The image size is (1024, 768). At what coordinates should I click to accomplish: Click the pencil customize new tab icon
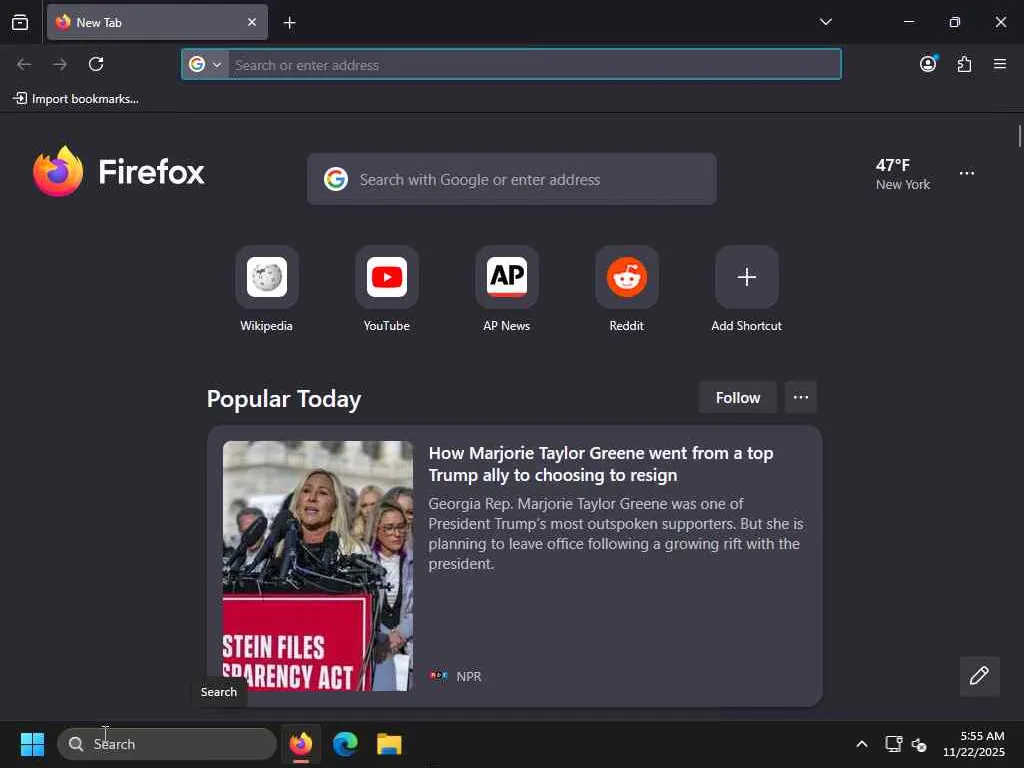pos(979,676)
